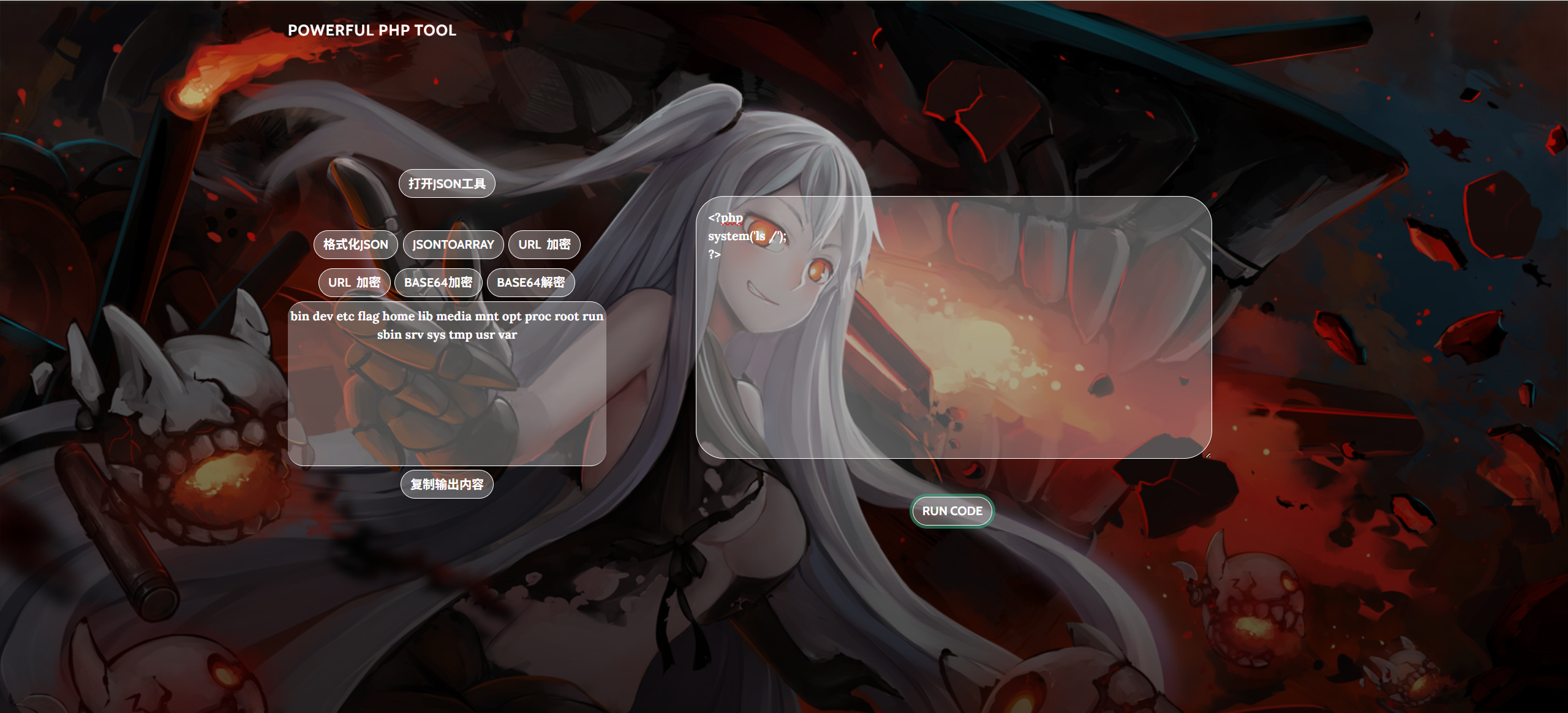Place cursor on the <?php opening tag
This screenshot has height=713, width=1568.
(x=725, y=218)
